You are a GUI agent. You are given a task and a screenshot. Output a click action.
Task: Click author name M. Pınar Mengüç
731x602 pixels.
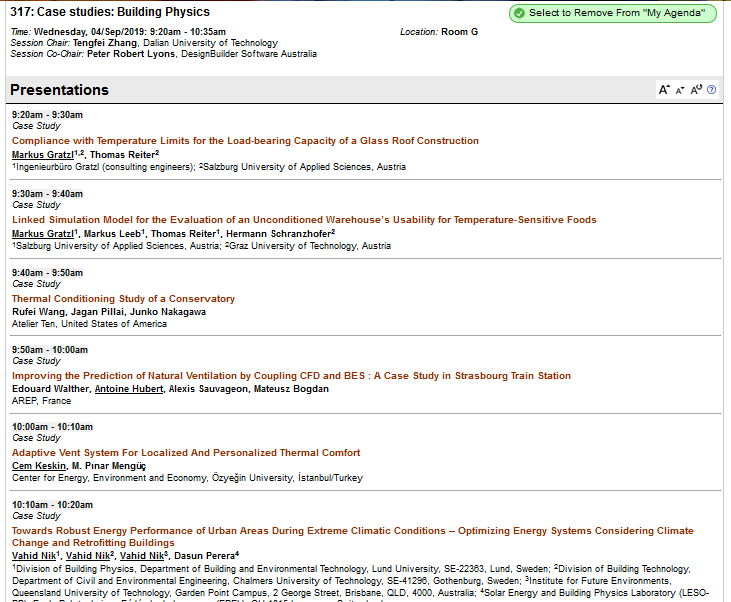[x=109, y=466]
